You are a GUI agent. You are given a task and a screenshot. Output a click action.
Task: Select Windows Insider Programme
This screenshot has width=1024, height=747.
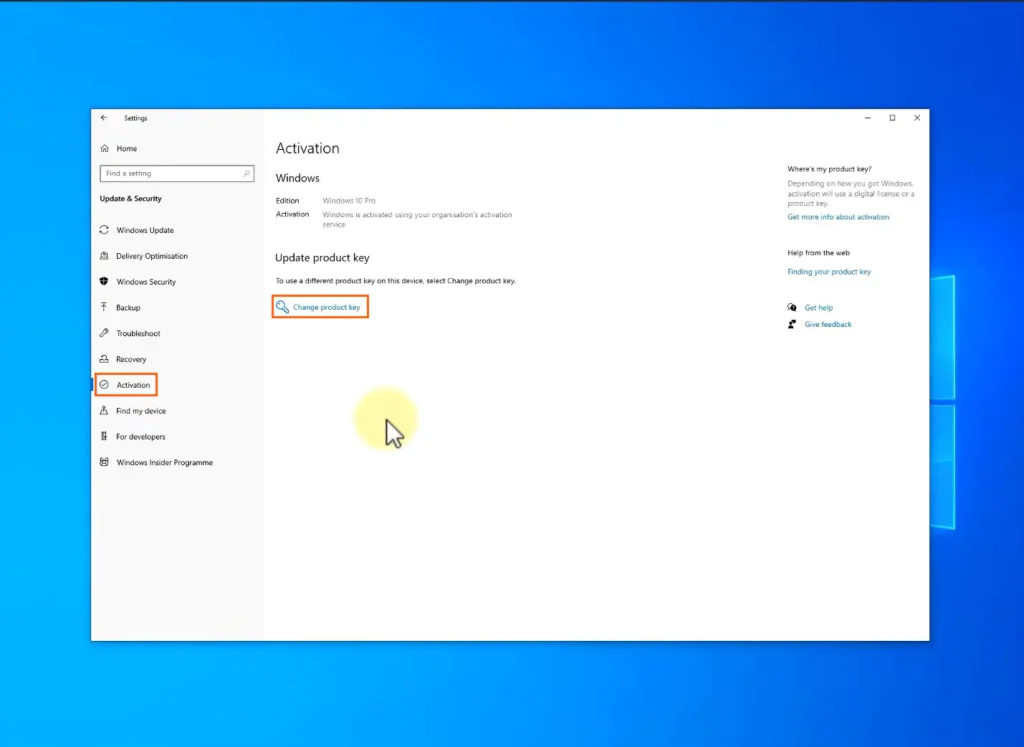click(x=164, y=463)
